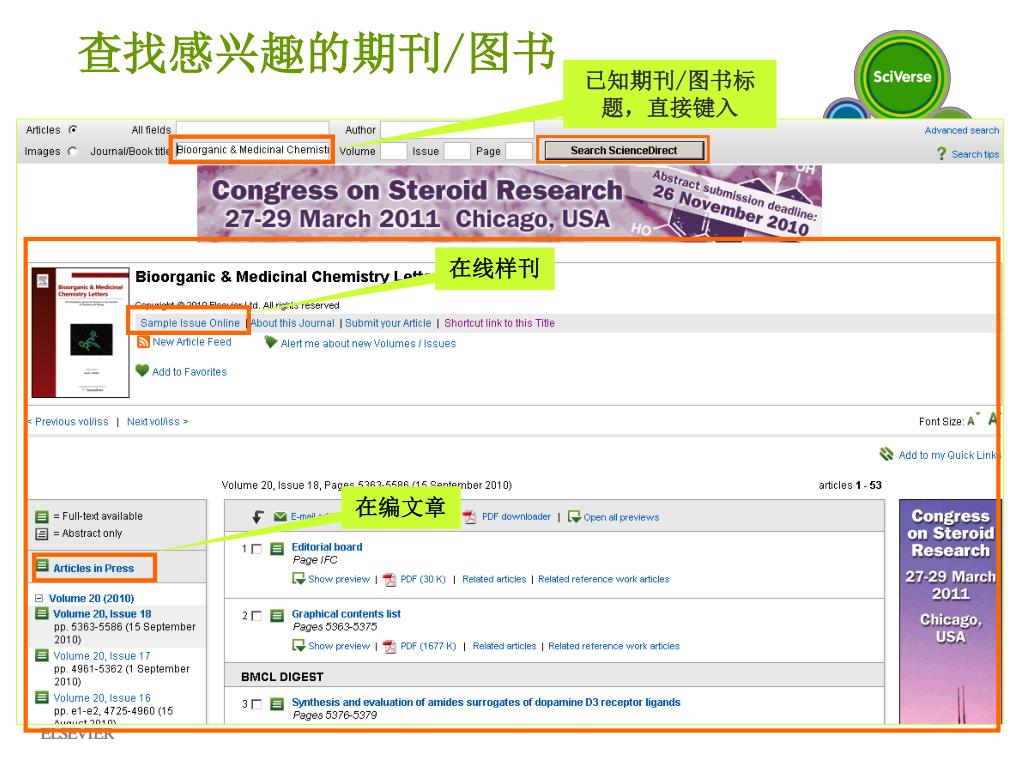Open Volume 20, Issue 16
Screen dimensions: 1024x768
tap(102, 698)
